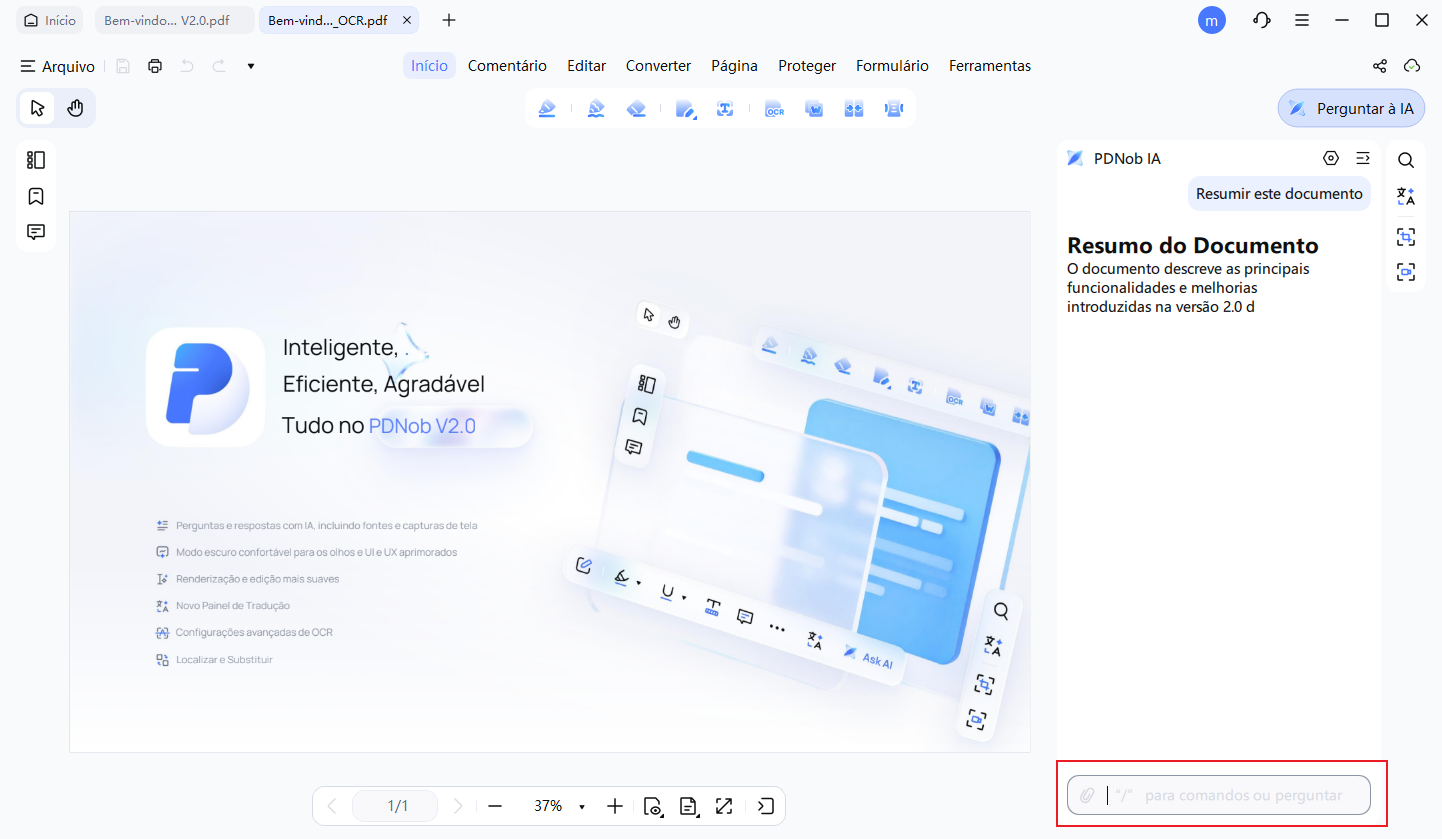
Task: Select the eraser tool icon
Action: pos(636,109)
